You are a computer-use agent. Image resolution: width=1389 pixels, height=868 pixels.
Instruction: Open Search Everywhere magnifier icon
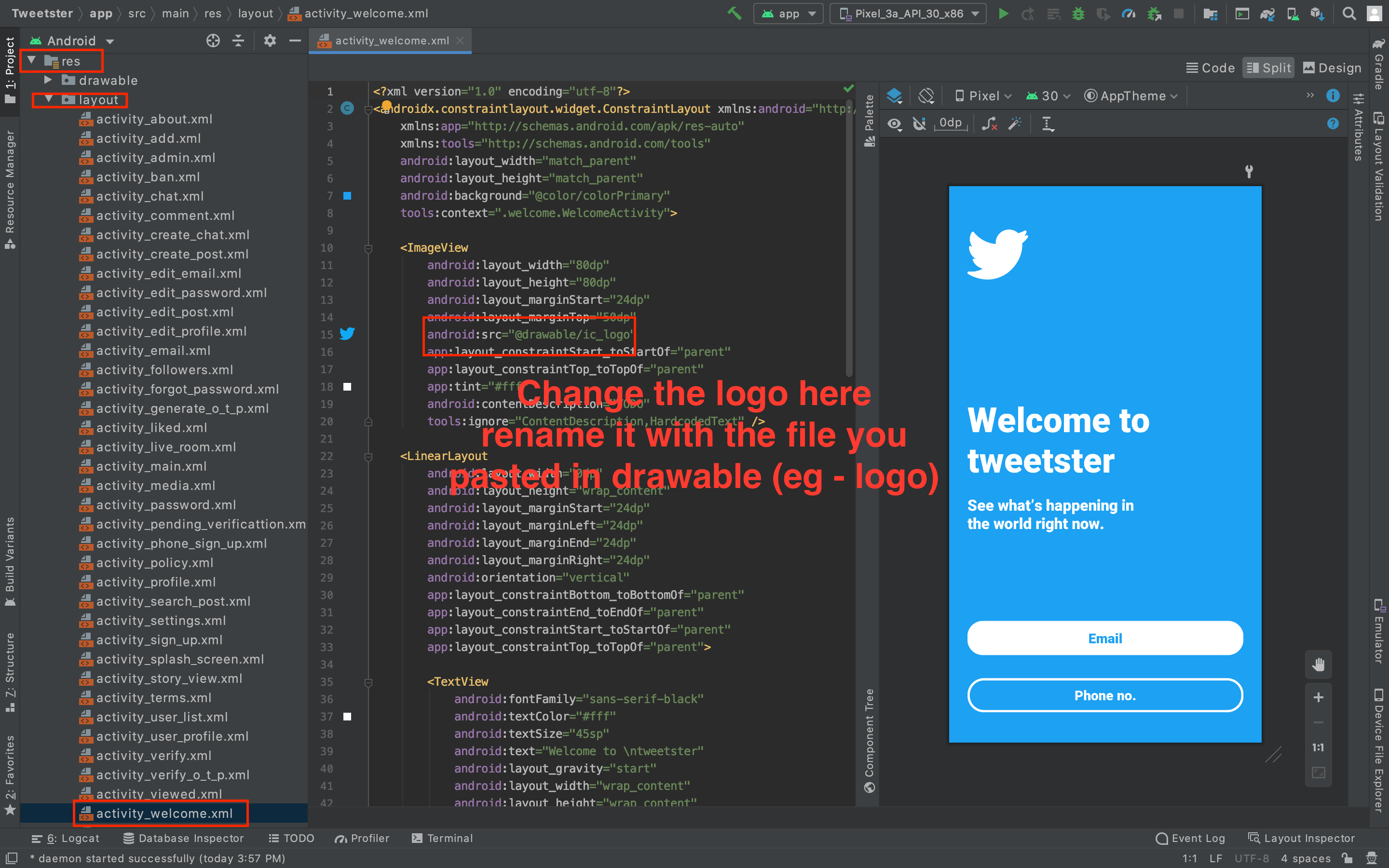(1349, 13)
